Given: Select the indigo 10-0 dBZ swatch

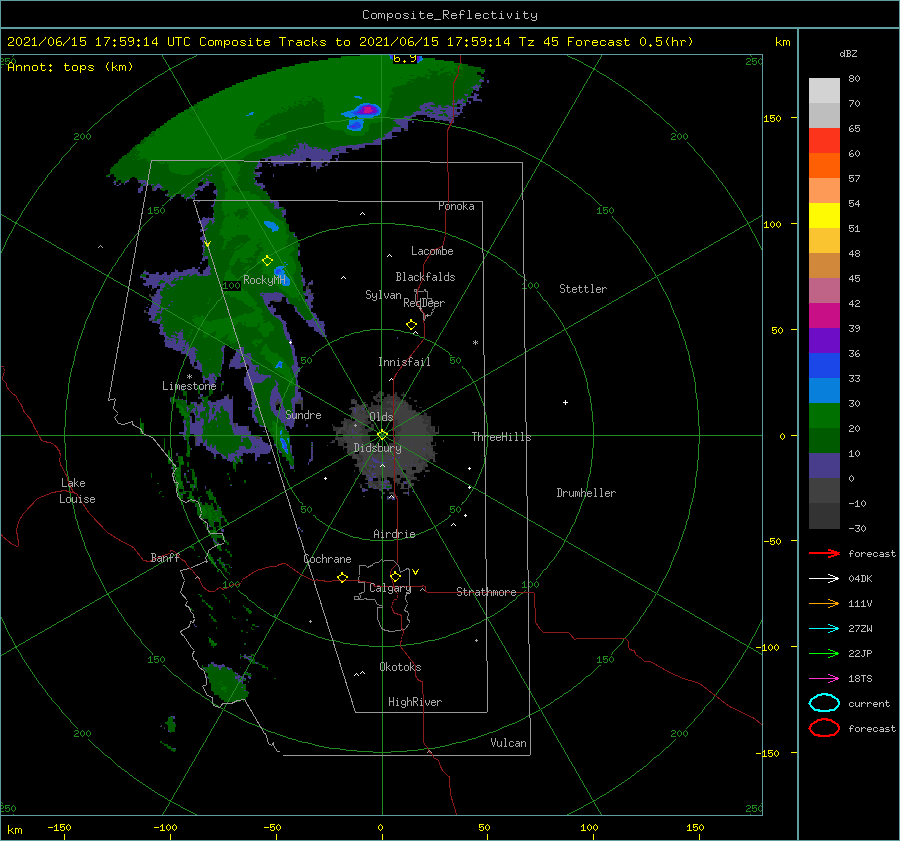Looking at the screenshot, I should (x=824, y=466).
